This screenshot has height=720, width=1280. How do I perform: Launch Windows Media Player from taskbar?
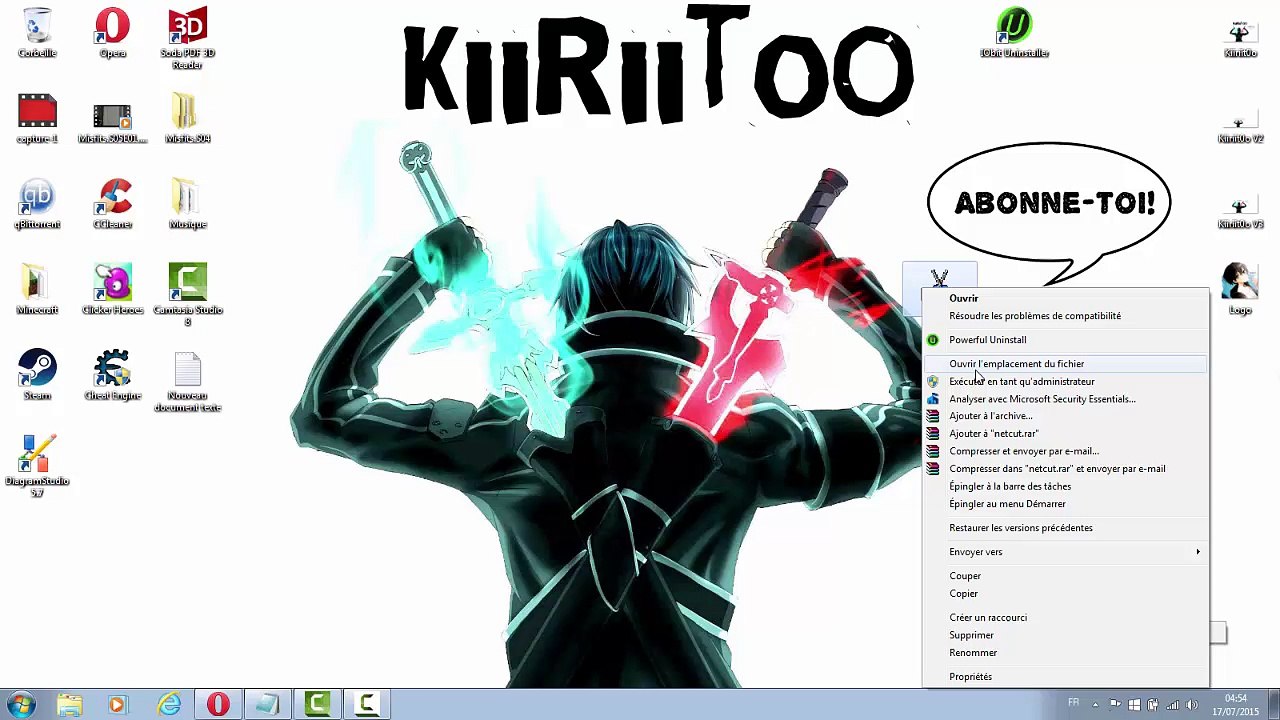(117, 705)
